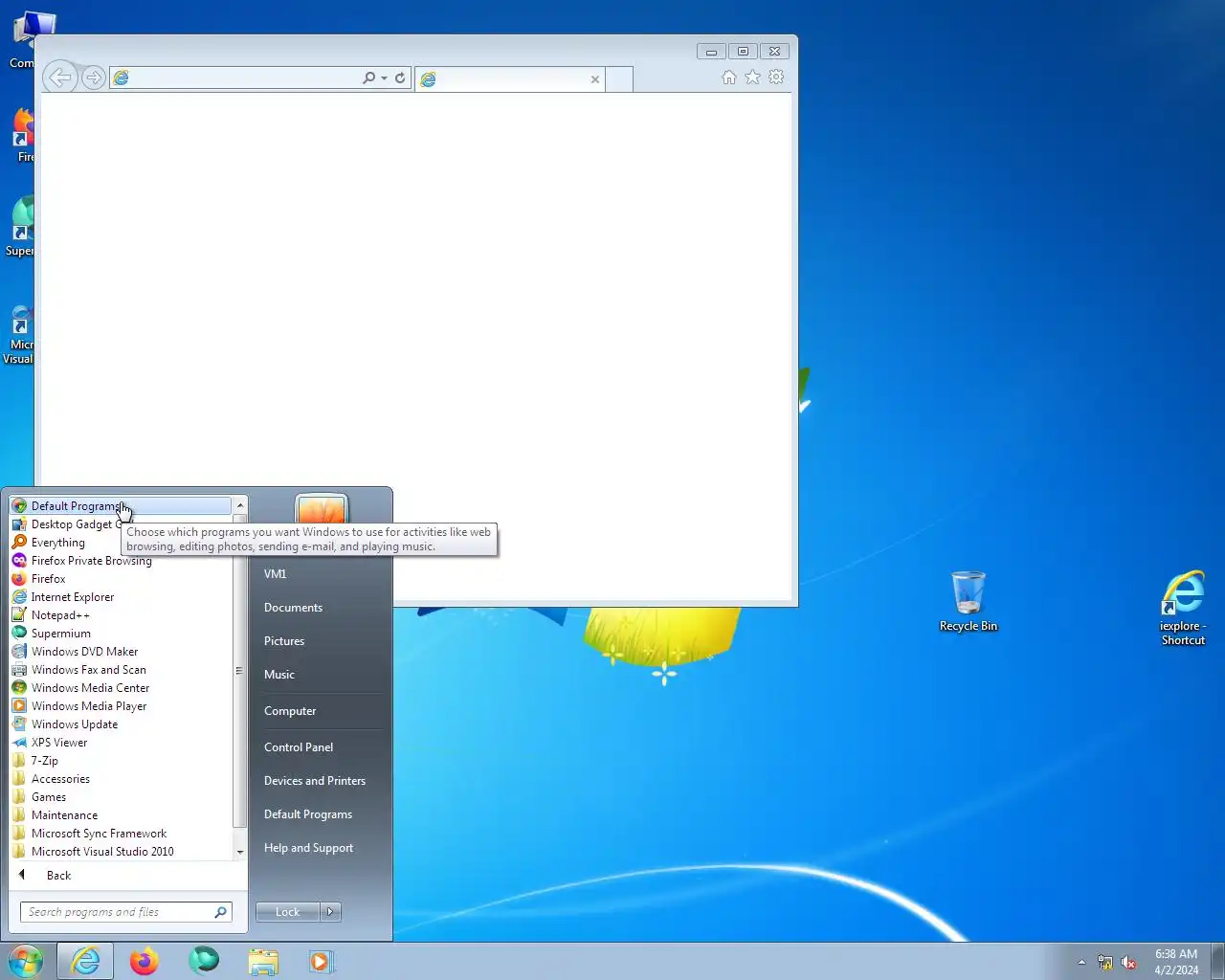Viewport: 1225px width, 980px height.
Task: Open Windows Explorer from the taskbar
Action: click(x=263, y=961)
